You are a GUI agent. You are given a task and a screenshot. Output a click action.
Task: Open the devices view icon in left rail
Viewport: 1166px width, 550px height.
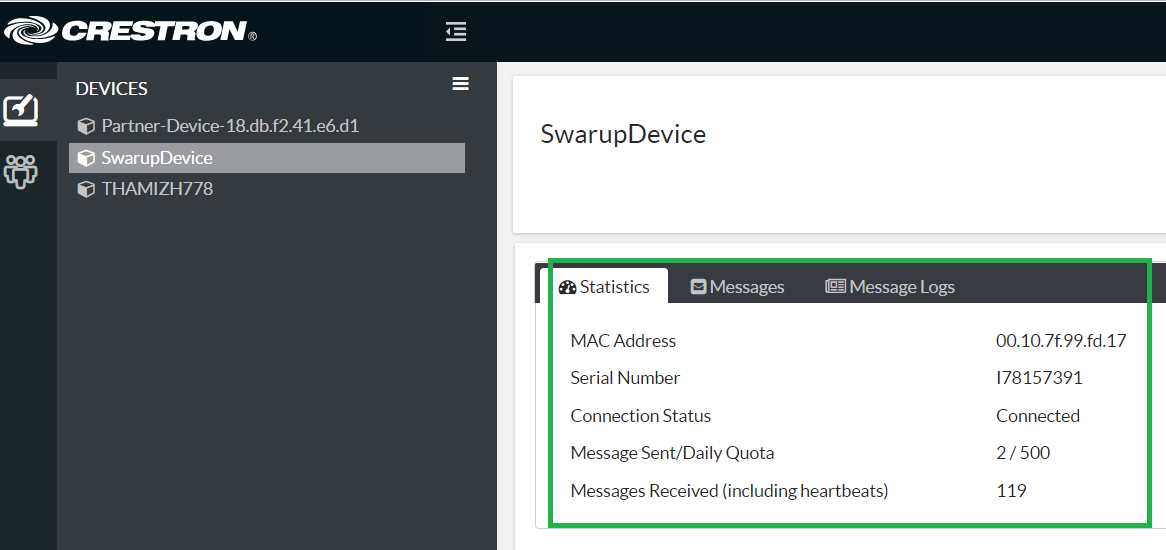22,109
